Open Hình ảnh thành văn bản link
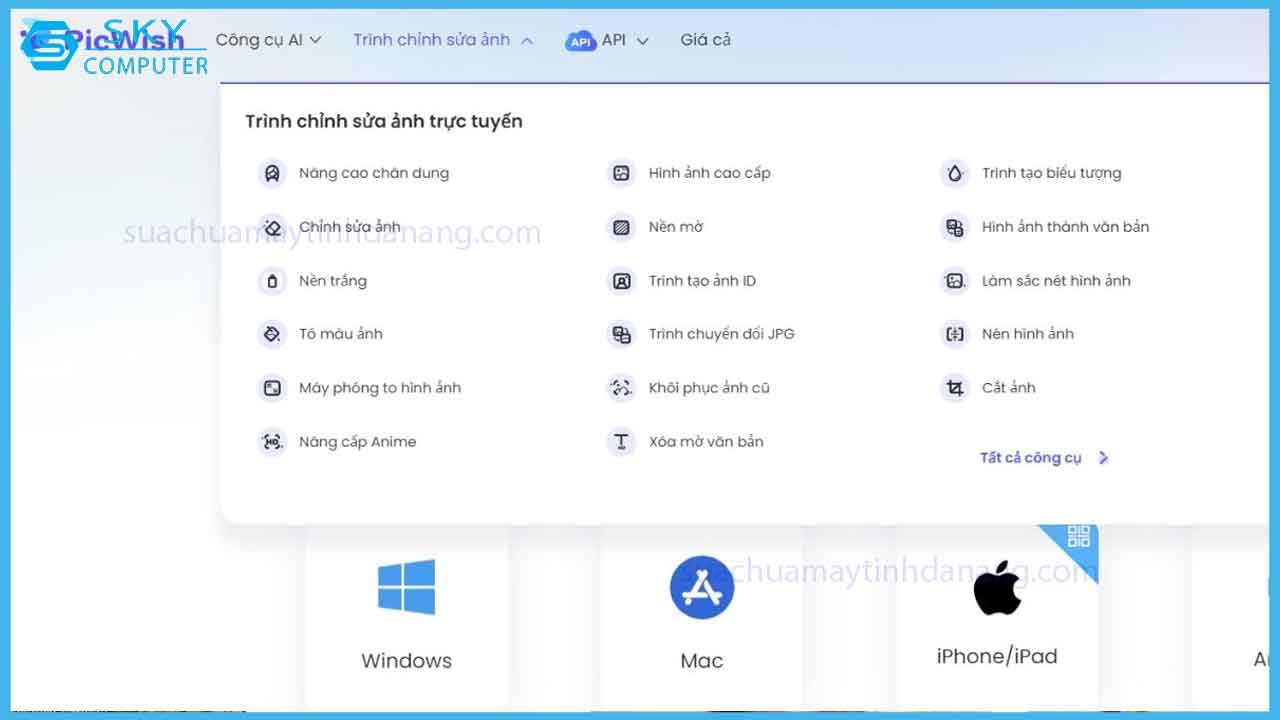The height and width of the screenshot is (720, 1280). point(1066,227)
